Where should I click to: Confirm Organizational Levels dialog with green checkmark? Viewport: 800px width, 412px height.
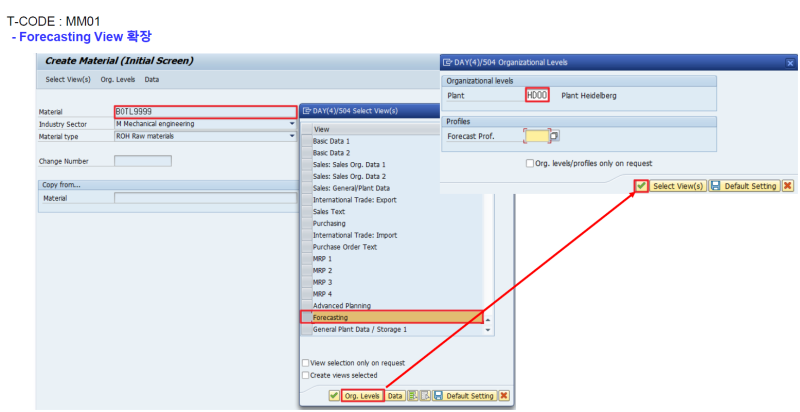(641, 186)
